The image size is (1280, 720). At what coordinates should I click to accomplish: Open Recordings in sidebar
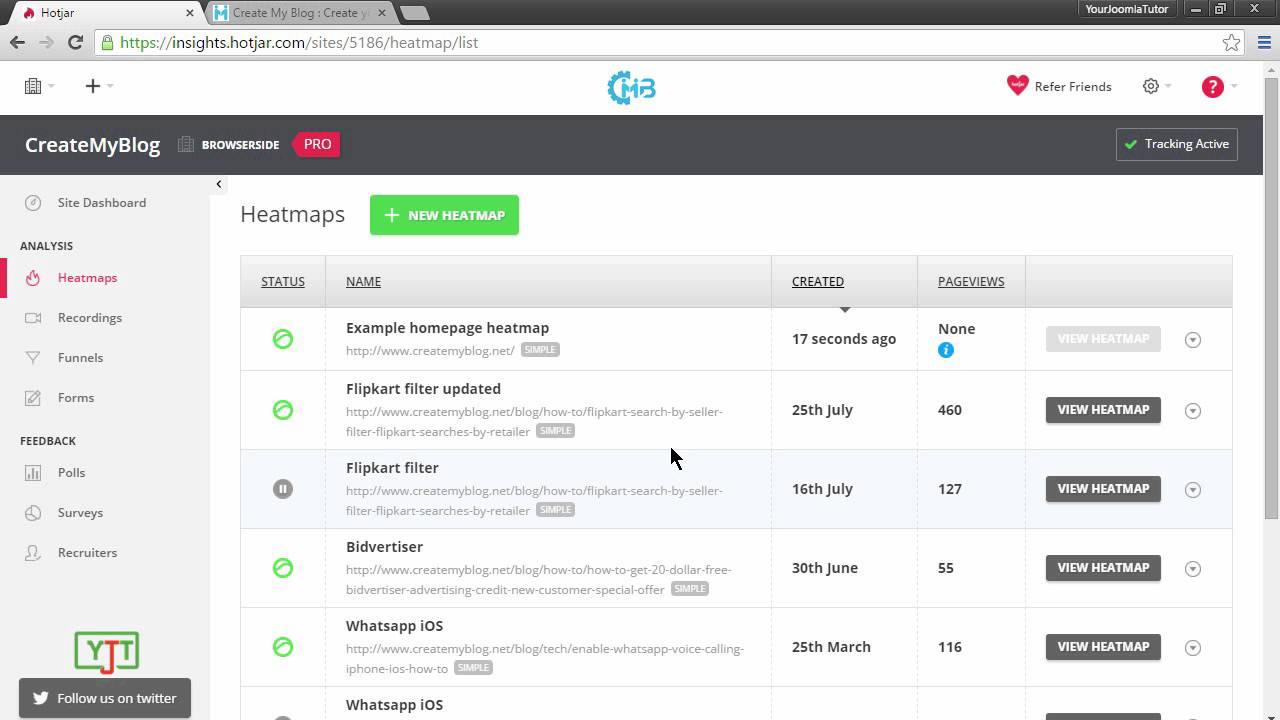pos(90,317)
